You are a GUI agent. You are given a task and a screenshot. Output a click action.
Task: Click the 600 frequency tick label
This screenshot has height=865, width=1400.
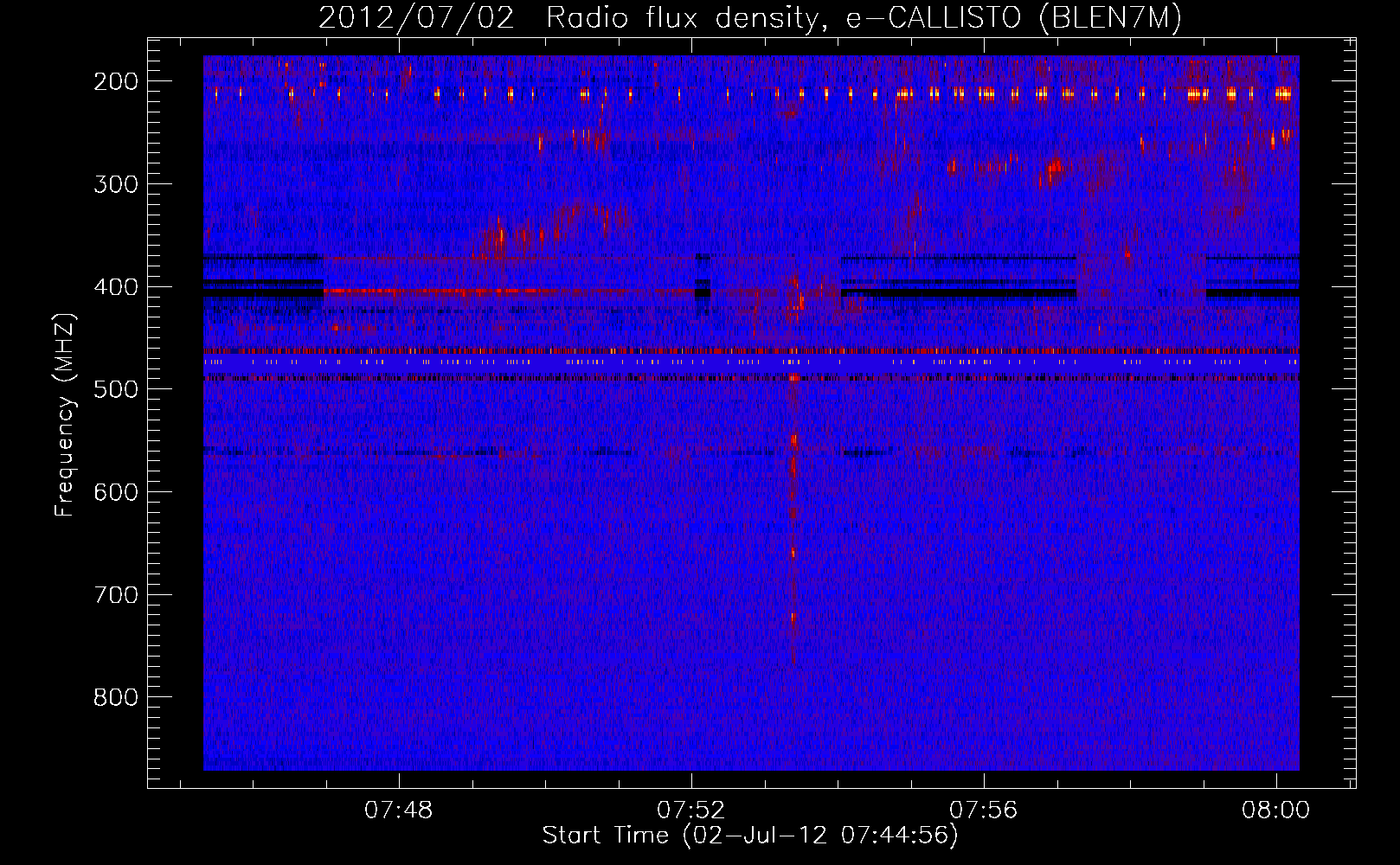[116, 492]
